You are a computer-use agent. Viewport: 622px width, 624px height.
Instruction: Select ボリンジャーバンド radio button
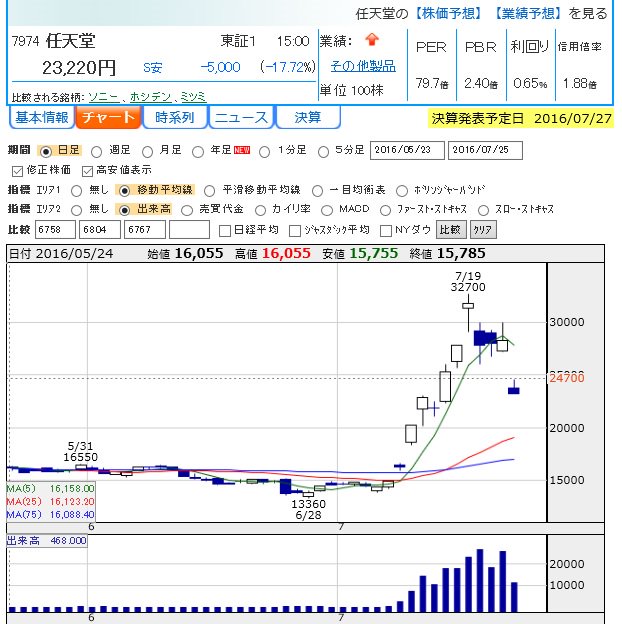tap(402, 191)
